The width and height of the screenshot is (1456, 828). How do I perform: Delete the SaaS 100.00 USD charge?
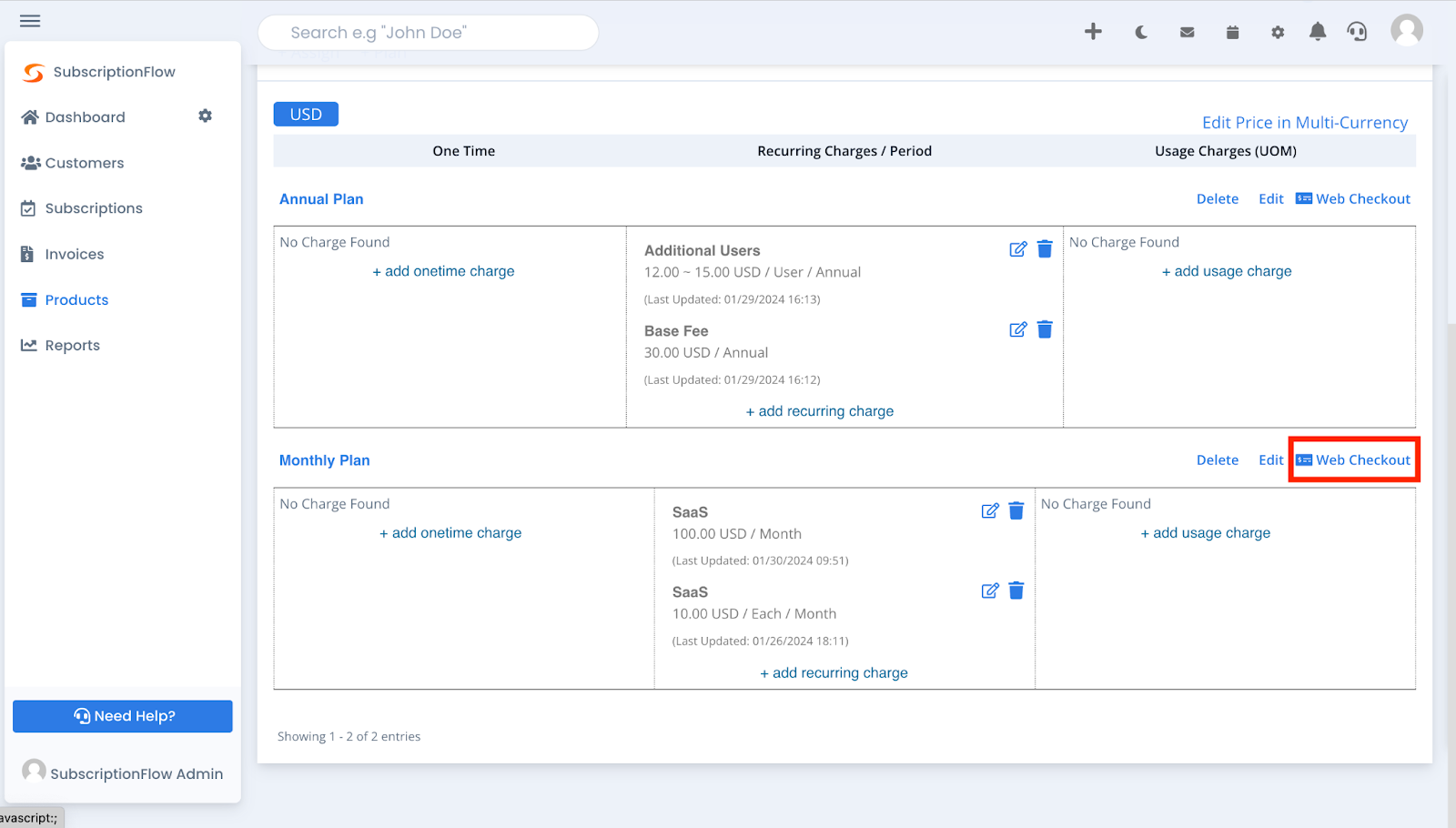(x=1016, y=510)
